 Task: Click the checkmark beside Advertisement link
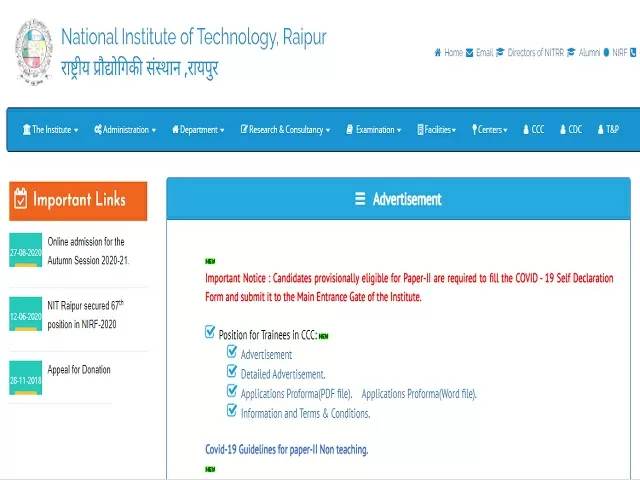(x=232, y=353)
